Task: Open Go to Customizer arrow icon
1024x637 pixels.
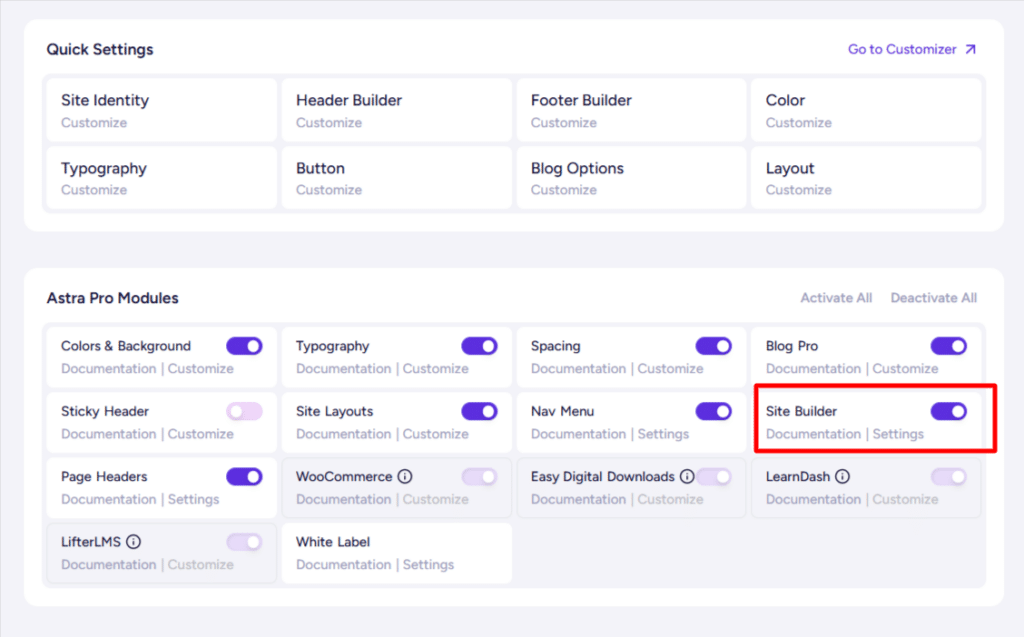Action: pyautogui.click(x=970, y=50)
